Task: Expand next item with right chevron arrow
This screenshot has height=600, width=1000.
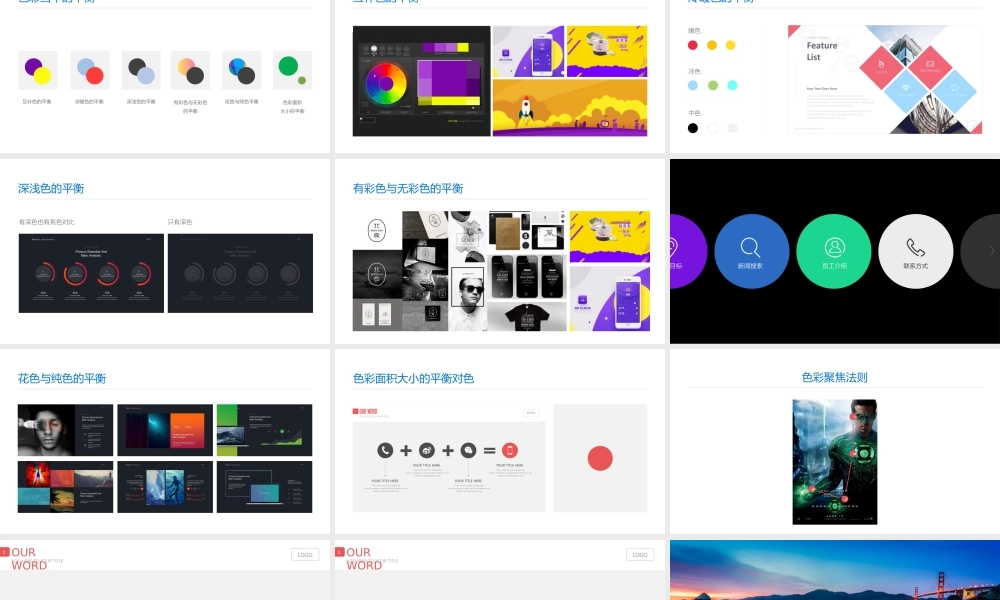Action: point(990,251)
